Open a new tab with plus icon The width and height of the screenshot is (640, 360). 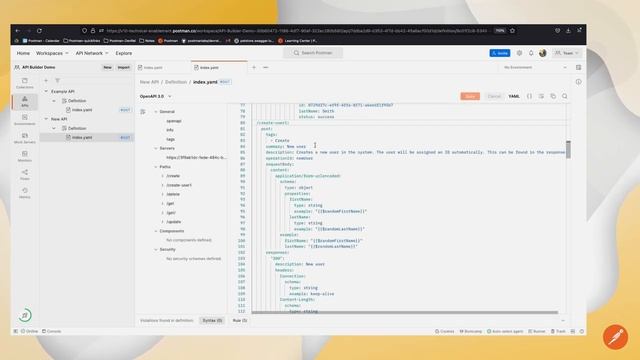click(254, 67)
